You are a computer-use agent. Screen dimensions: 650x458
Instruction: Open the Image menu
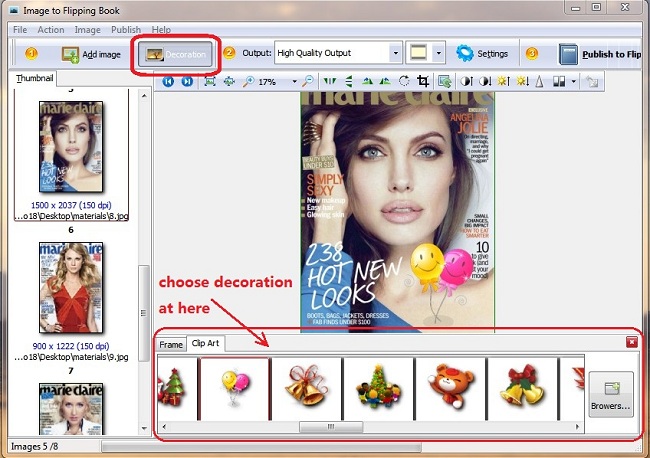[x=87, y=30]
